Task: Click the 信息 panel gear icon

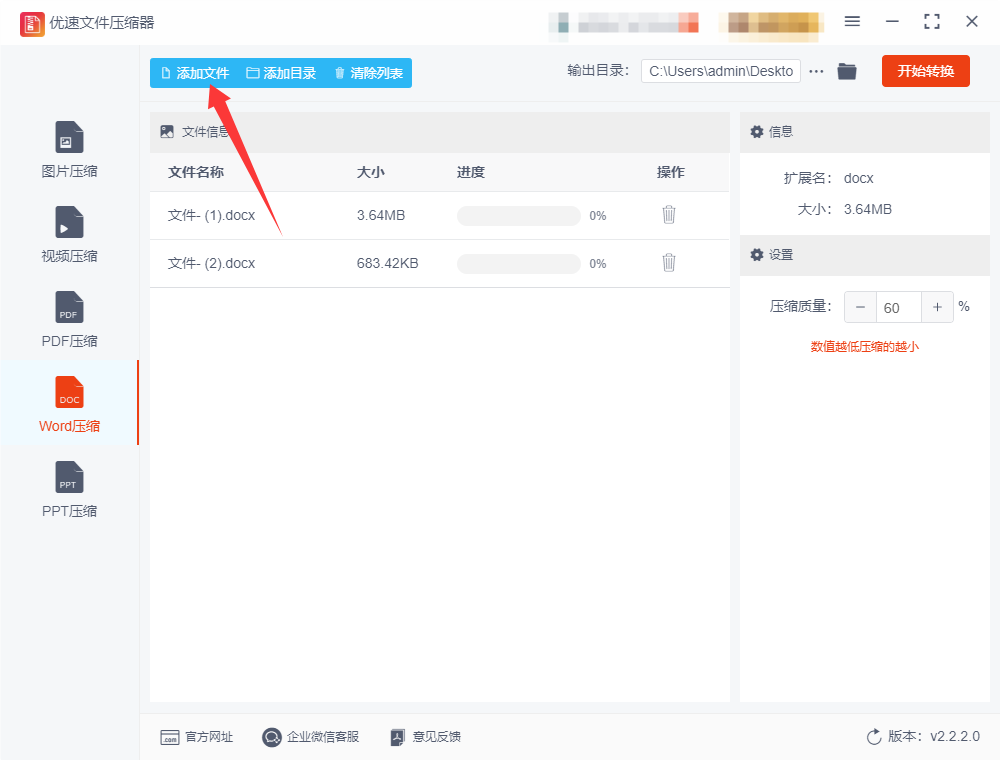Action: pos(756,132)
